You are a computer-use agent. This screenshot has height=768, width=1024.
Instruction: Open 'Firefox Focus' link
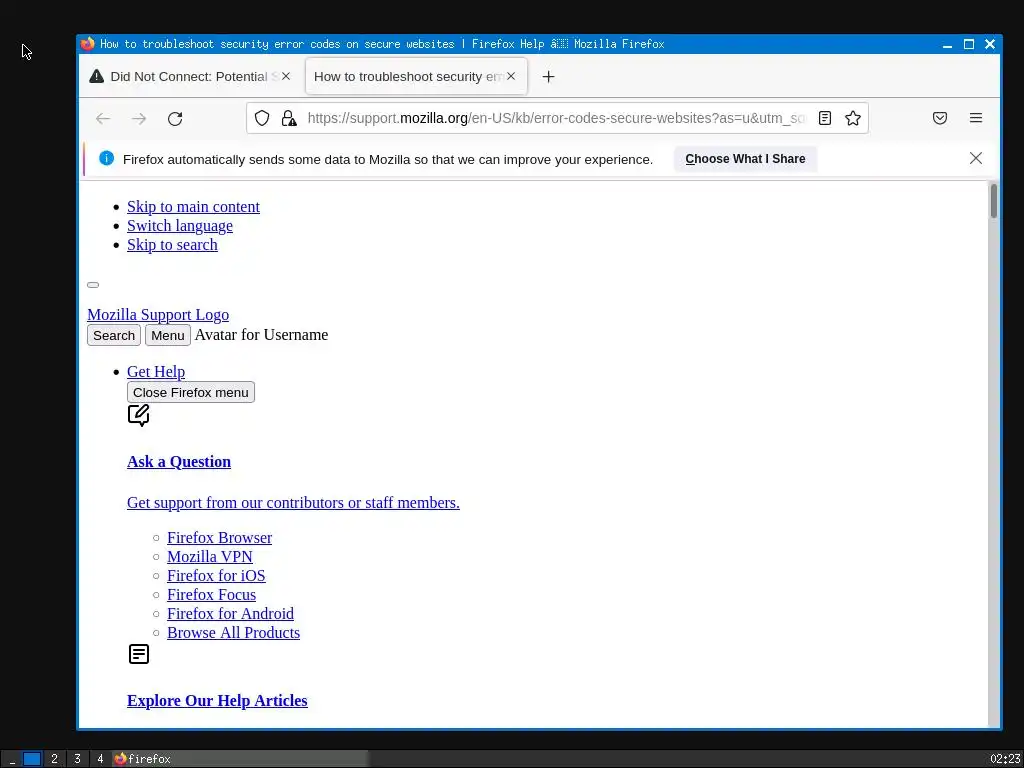click(x=212, y=594)
